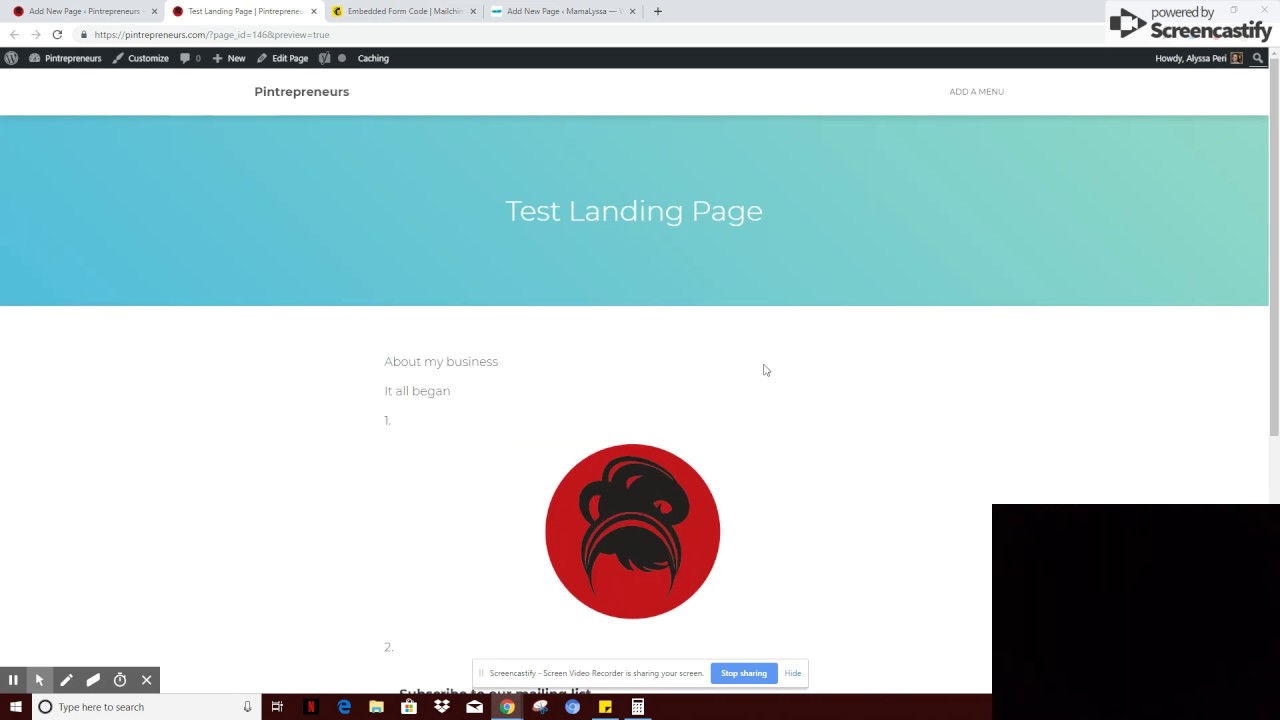Open Task View from the taskbar
This screenshot has height=720, width=1280.
(277, 707)
